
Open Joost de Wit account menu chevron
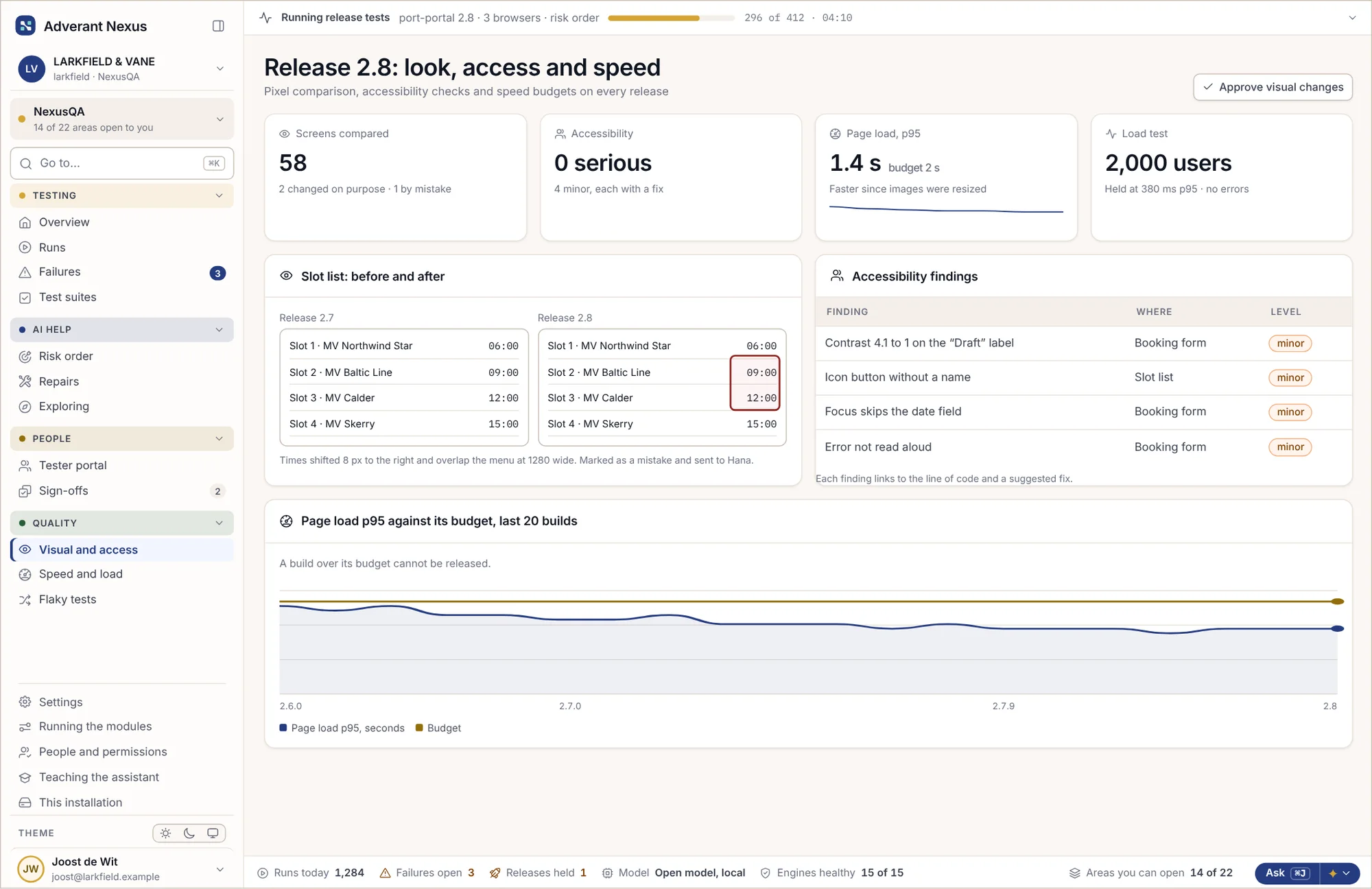tap(220, 869)
